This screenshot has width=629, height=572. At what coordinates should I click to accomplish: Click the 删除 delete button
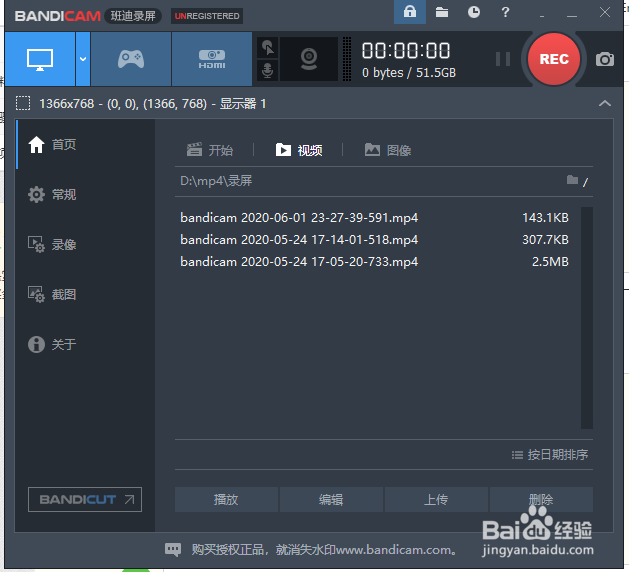click(541, 499)
